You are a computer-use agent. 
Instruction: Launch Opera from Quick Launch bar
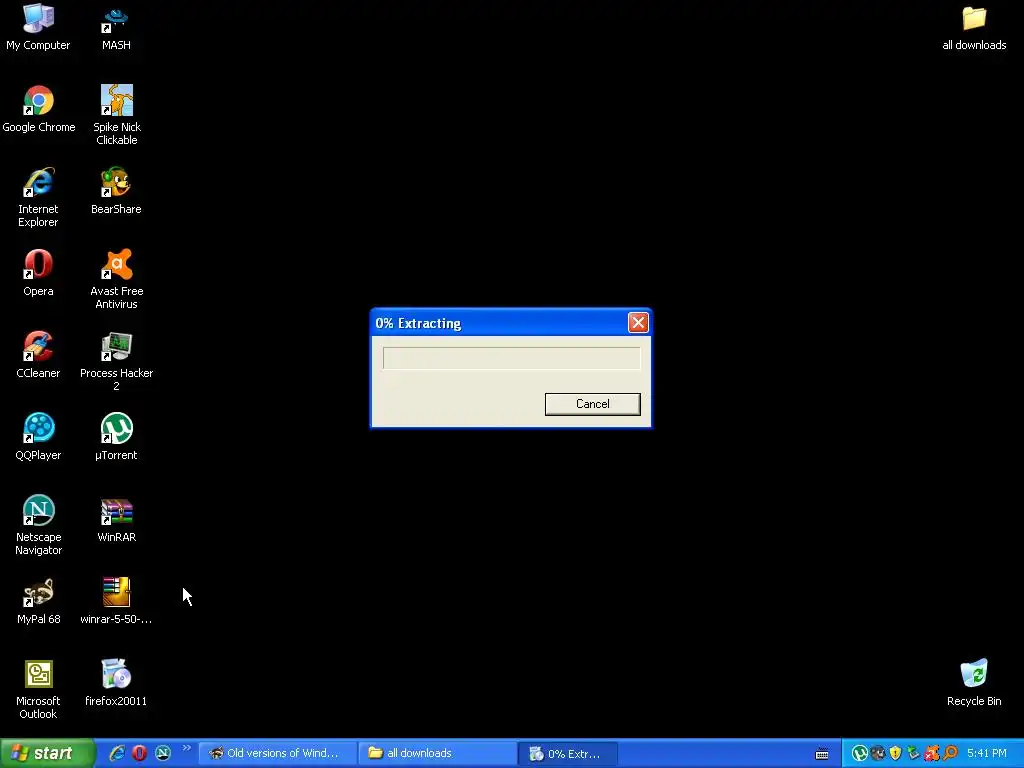(139, 753)
